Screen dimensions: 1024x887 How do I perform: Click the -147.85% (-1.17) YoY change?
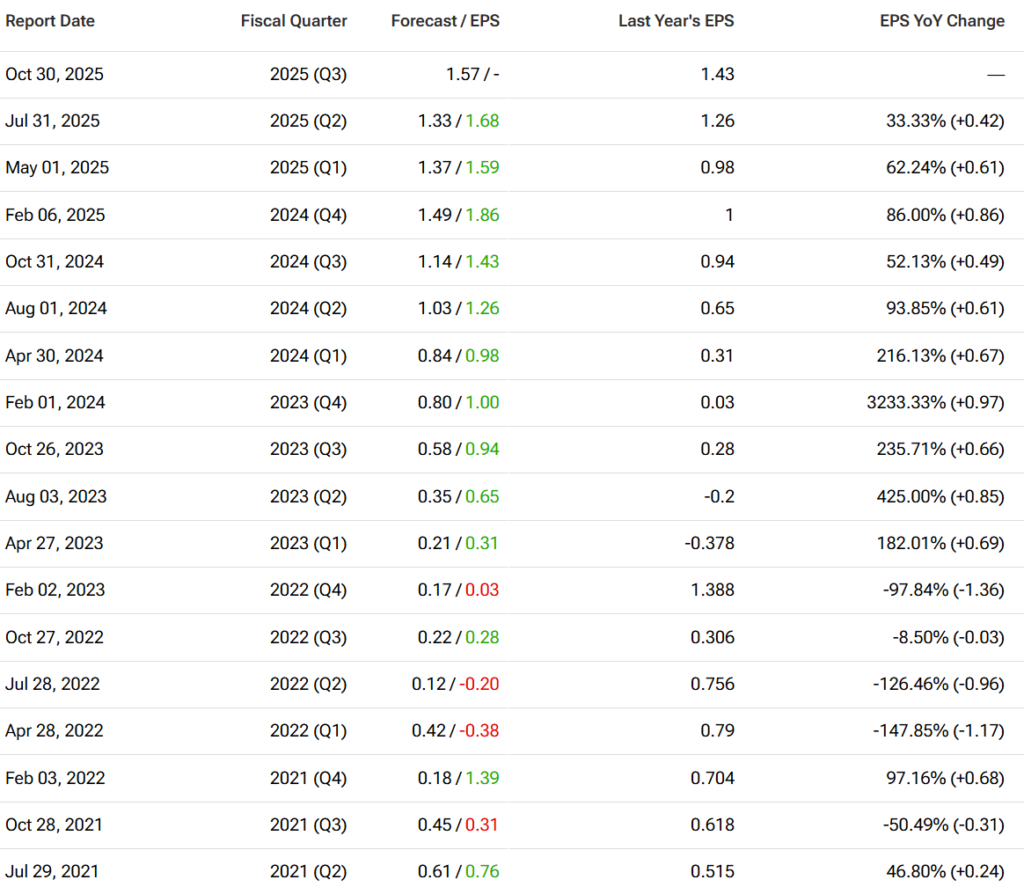point(936,731)
